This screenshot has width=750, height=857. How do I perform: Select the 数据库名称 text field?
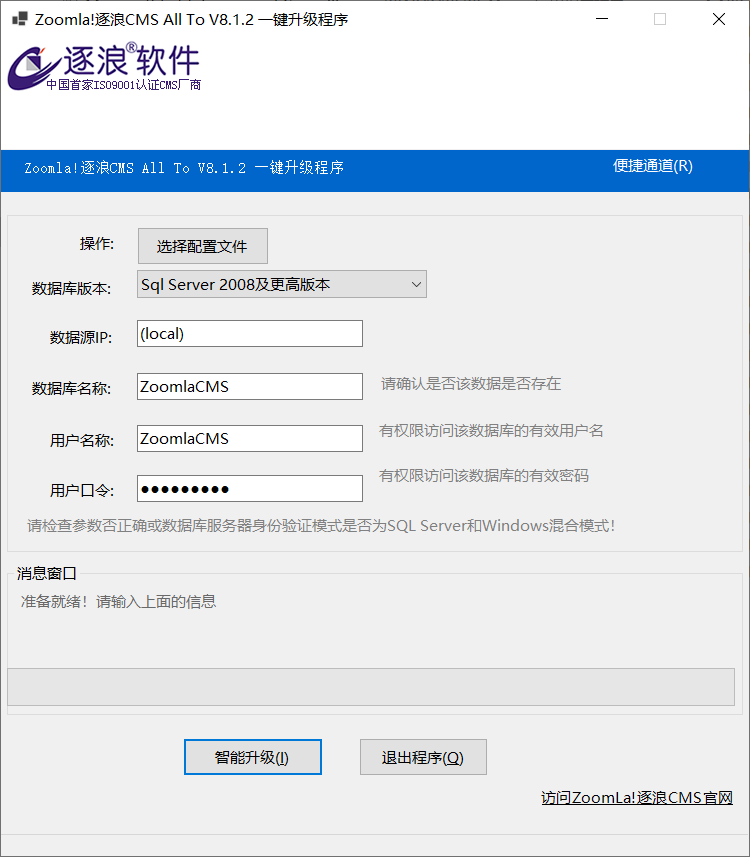click(250, 386)
